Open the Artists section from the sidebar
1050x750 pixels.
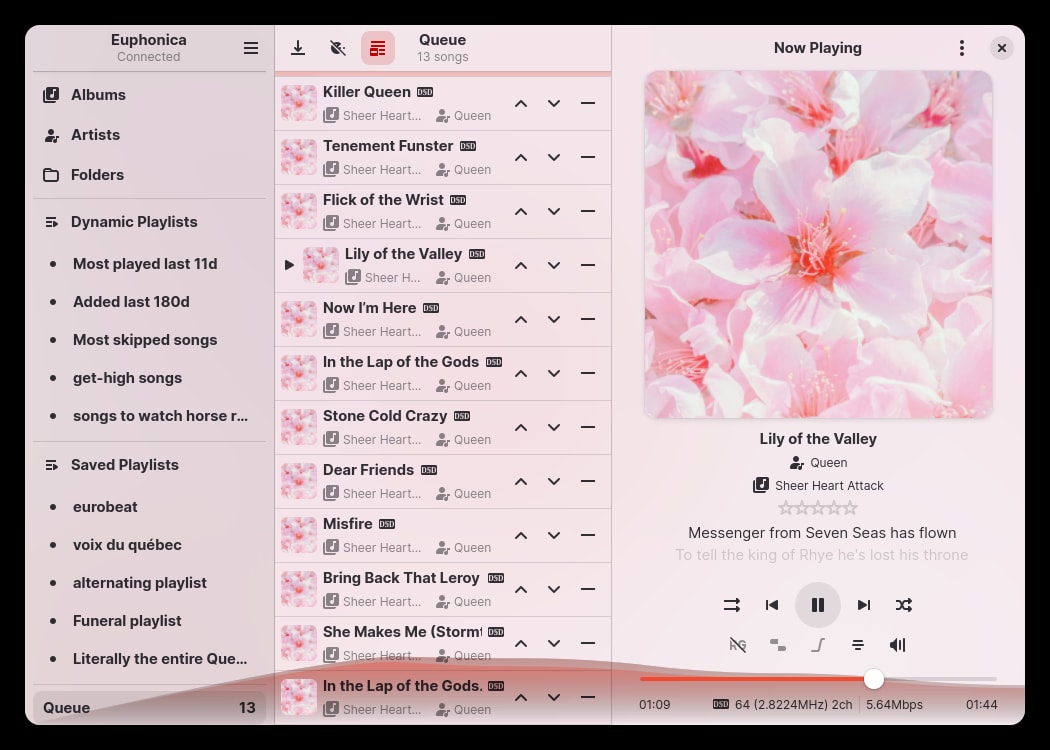[52, 134]
